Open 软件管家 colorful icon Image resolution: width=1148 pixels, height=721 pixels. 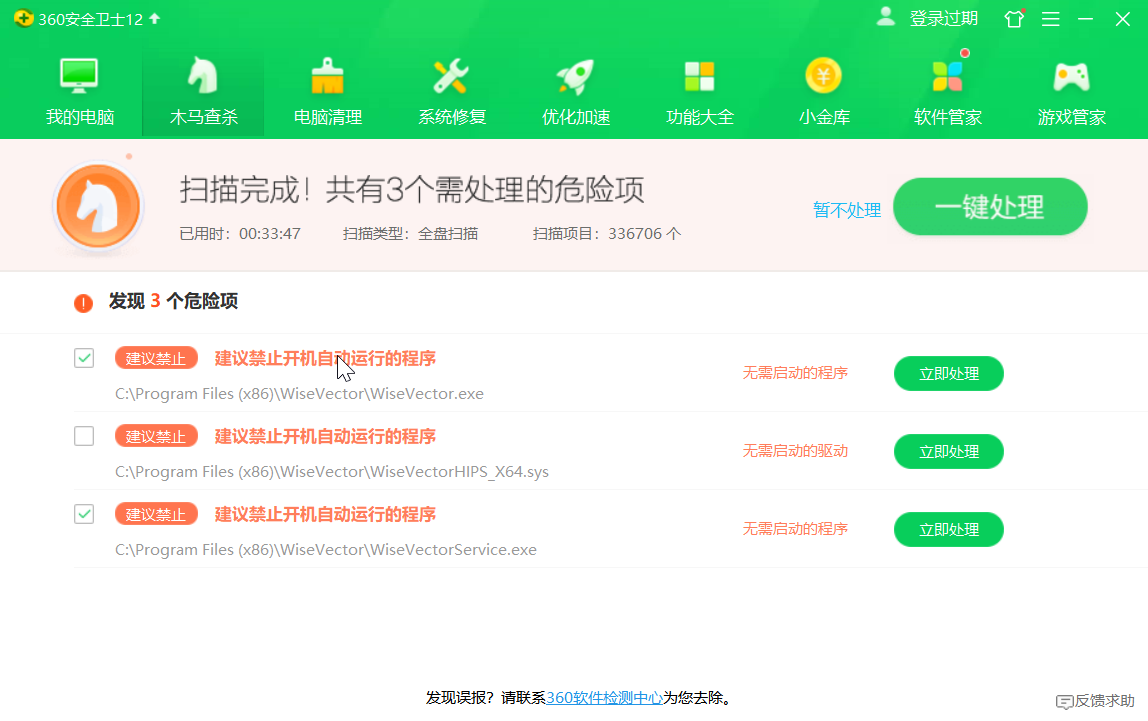[947, 75]
